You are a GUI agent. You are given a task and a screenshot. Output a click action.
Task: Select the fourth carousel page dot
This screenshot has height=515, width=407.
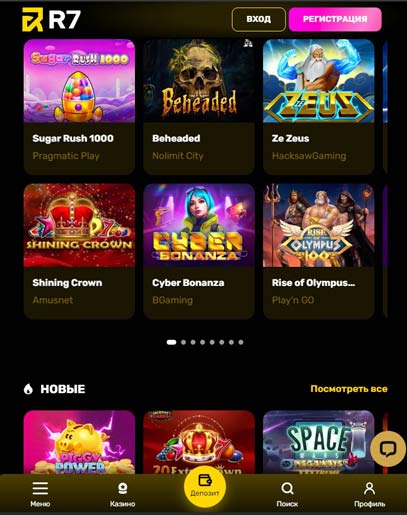(x=202, y=342)
